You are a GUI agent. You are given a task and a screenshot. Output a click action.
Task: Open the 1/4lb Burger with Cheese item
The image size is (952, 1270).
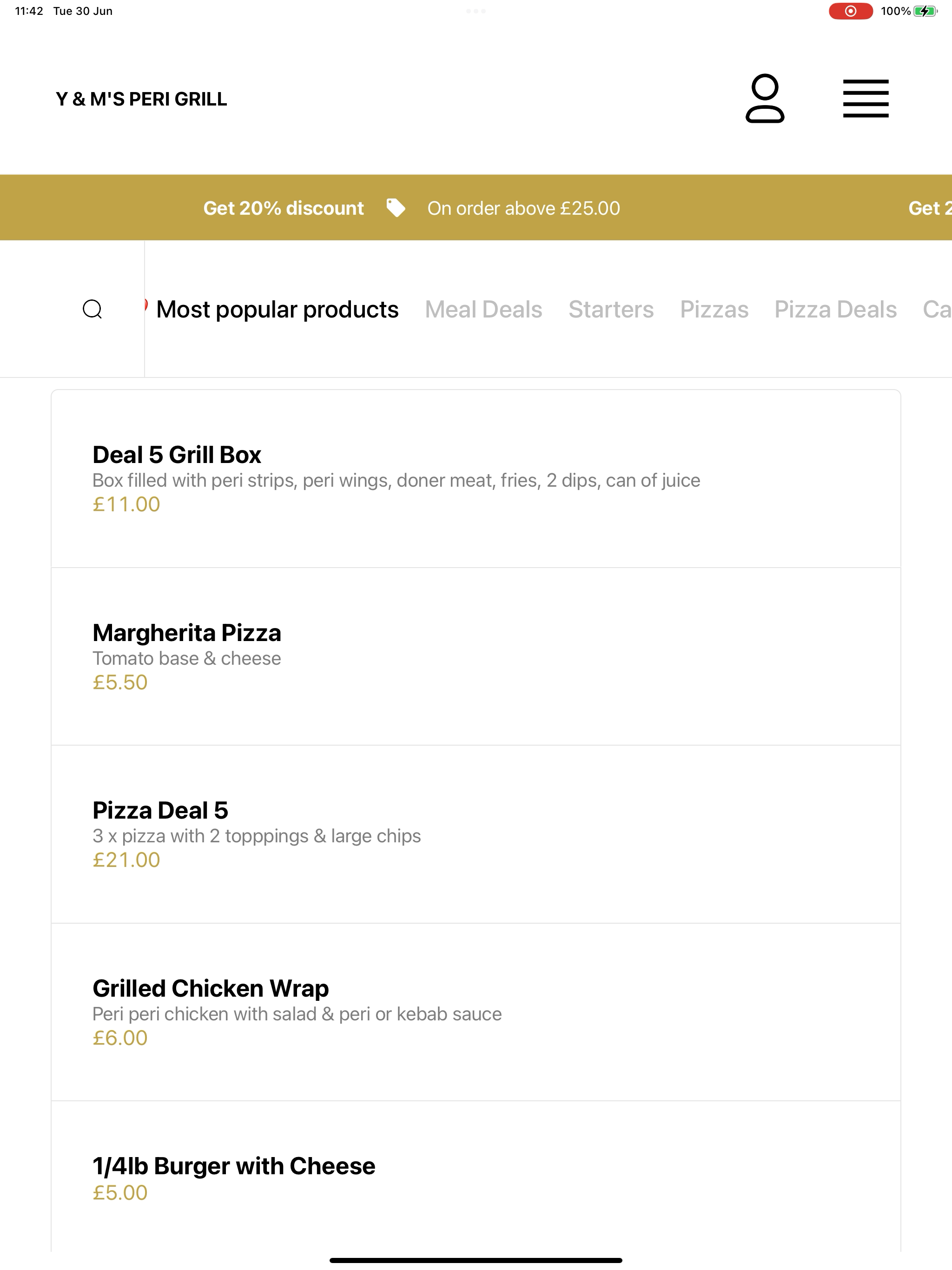coord(476,1177)
